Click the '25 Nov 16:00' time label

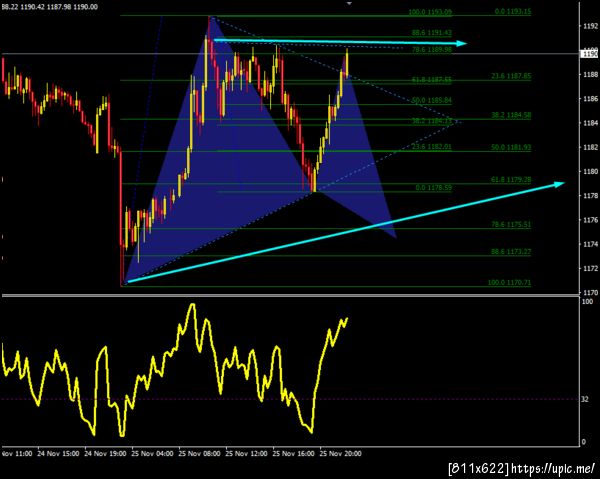[x=293, y=454]
